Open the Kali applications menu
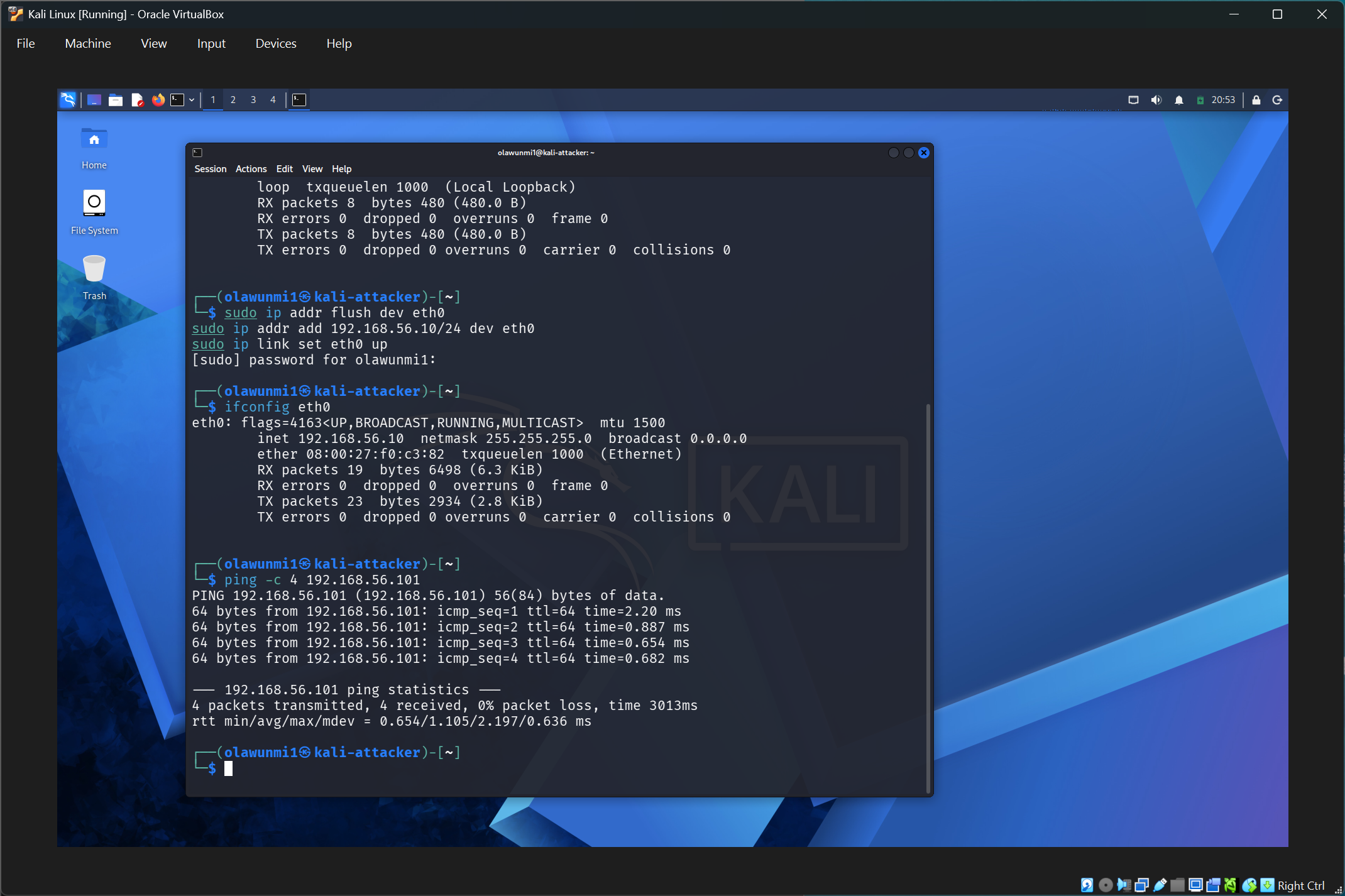Image resolution: width=1345 pixels, height=896 pixels. [68, 100]
